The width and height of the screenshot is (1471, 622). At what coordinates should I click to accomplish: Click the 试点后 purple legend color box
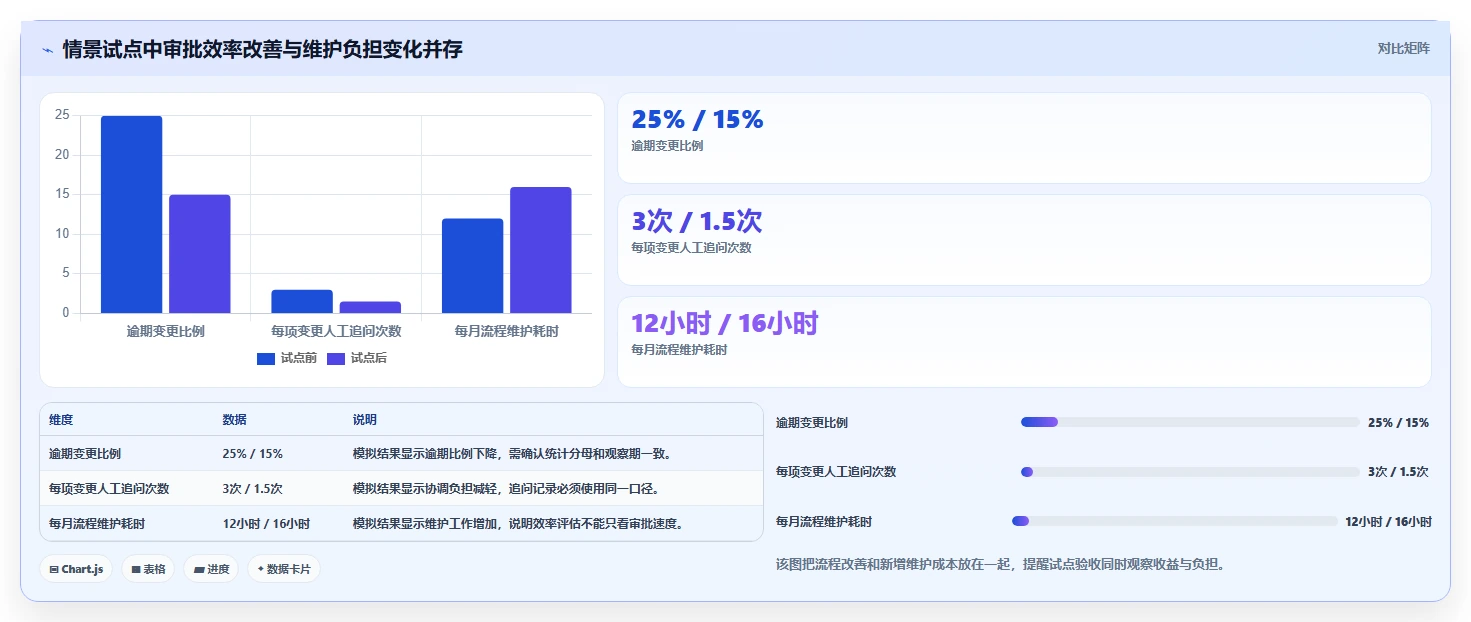point(336,358)
